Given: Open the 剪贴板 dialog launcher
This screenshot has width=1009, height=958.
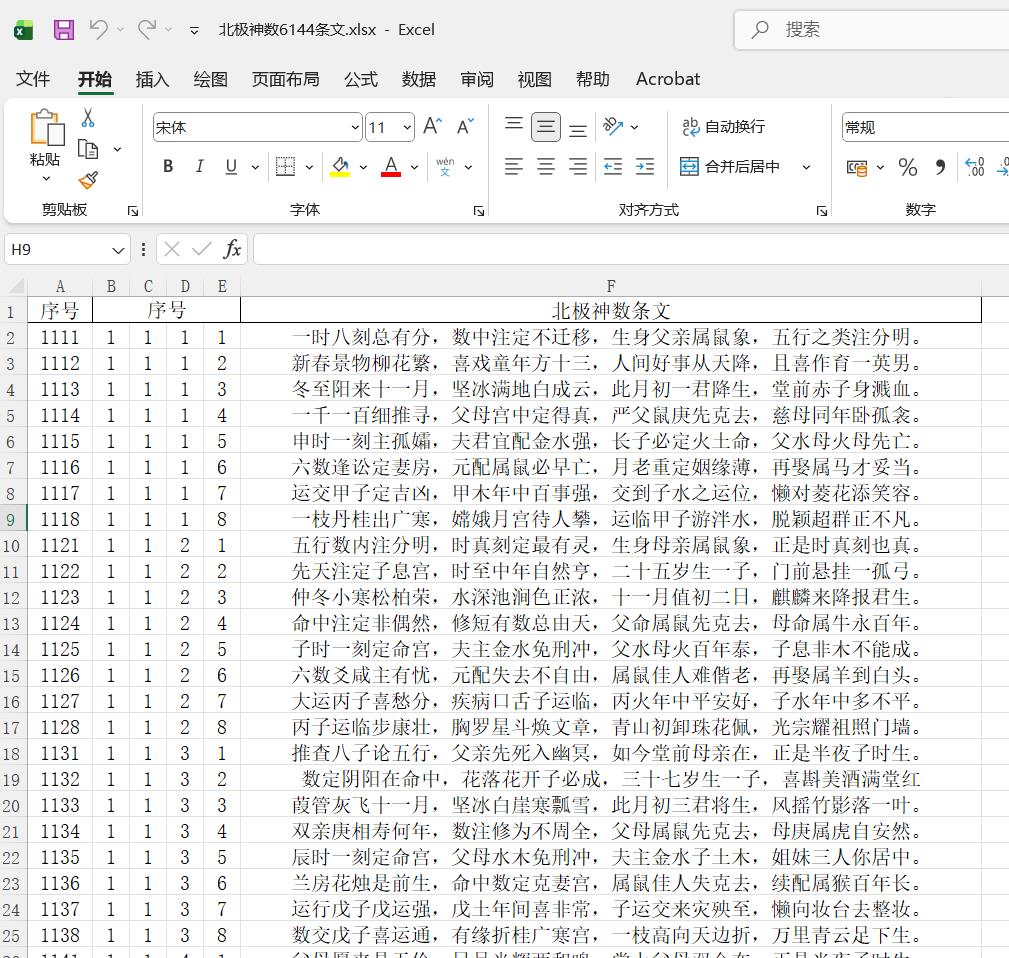Looking at the screenshot, I should point(131,210).
